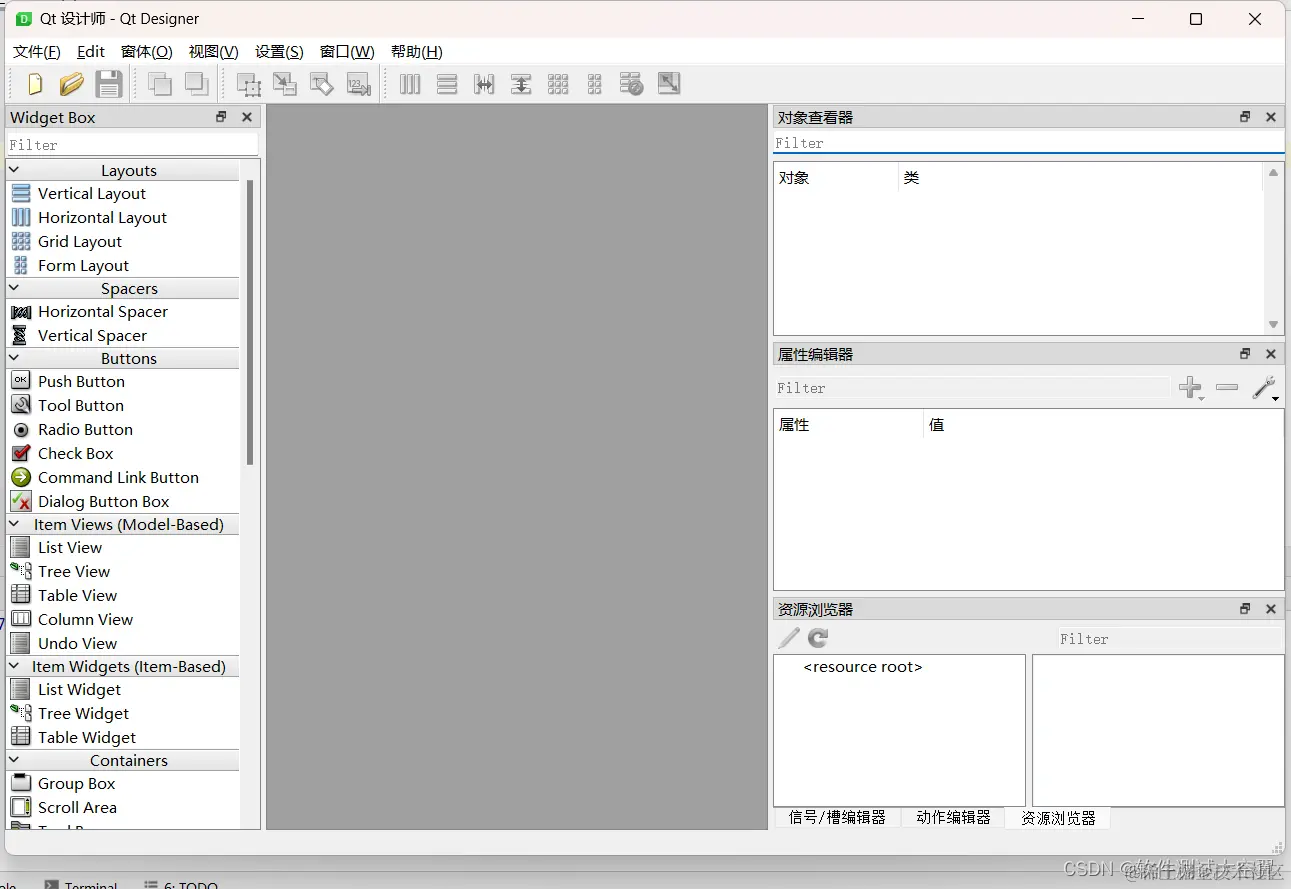Collapse the Spacers category
Screen dimensions: 1291x889
tap(14, 288)
